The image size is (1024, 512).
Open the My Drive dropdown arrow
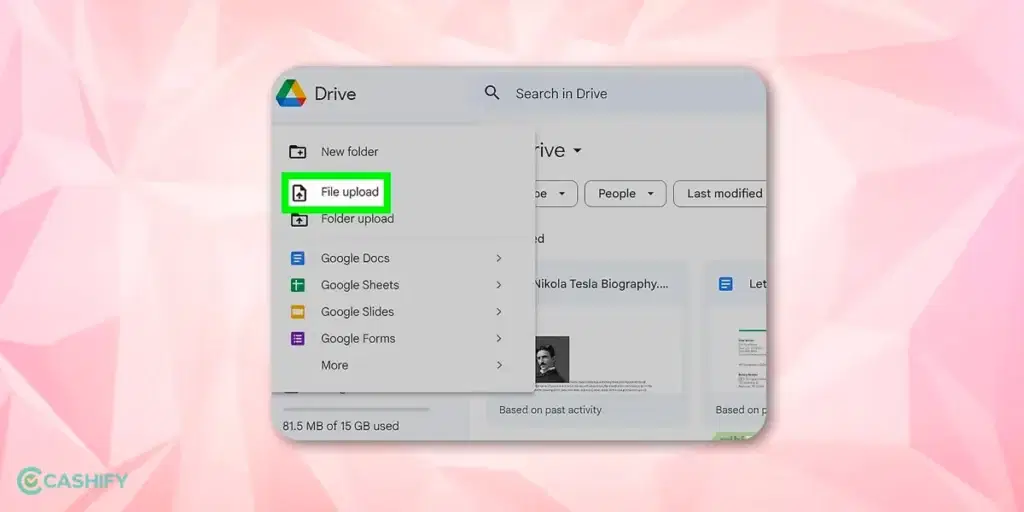pos(577,151)
